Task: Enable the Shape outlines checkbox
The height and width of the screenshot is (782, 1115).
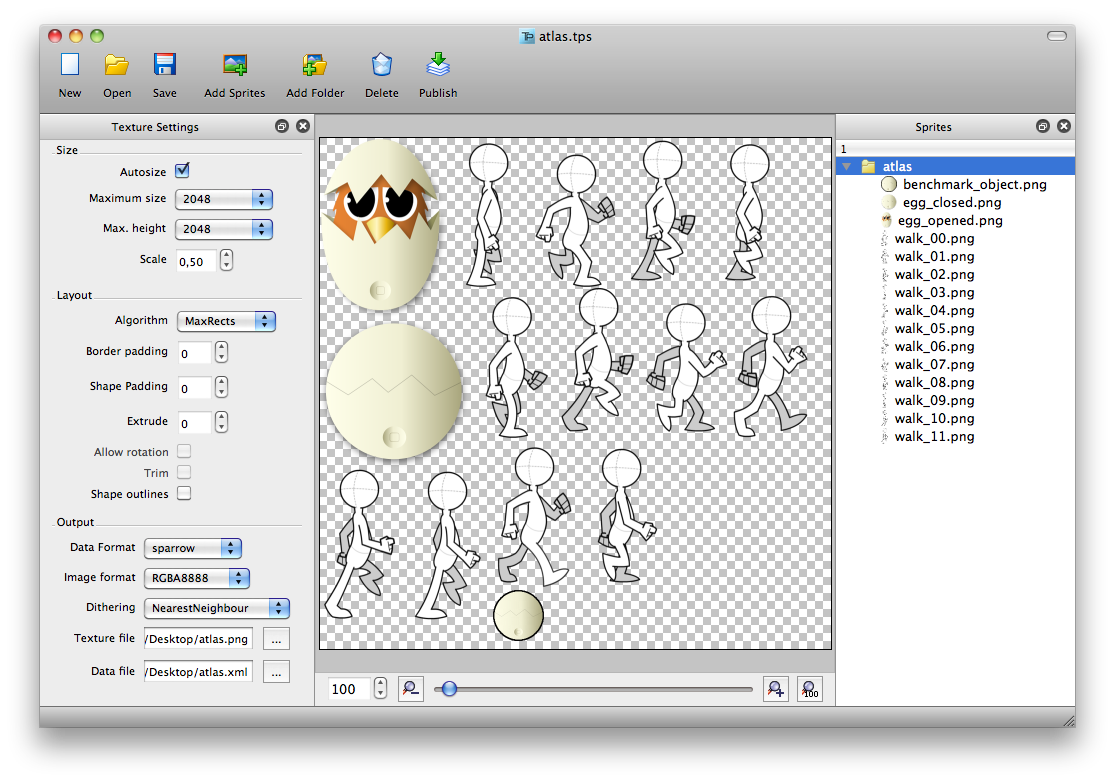Action: [184, 493]
